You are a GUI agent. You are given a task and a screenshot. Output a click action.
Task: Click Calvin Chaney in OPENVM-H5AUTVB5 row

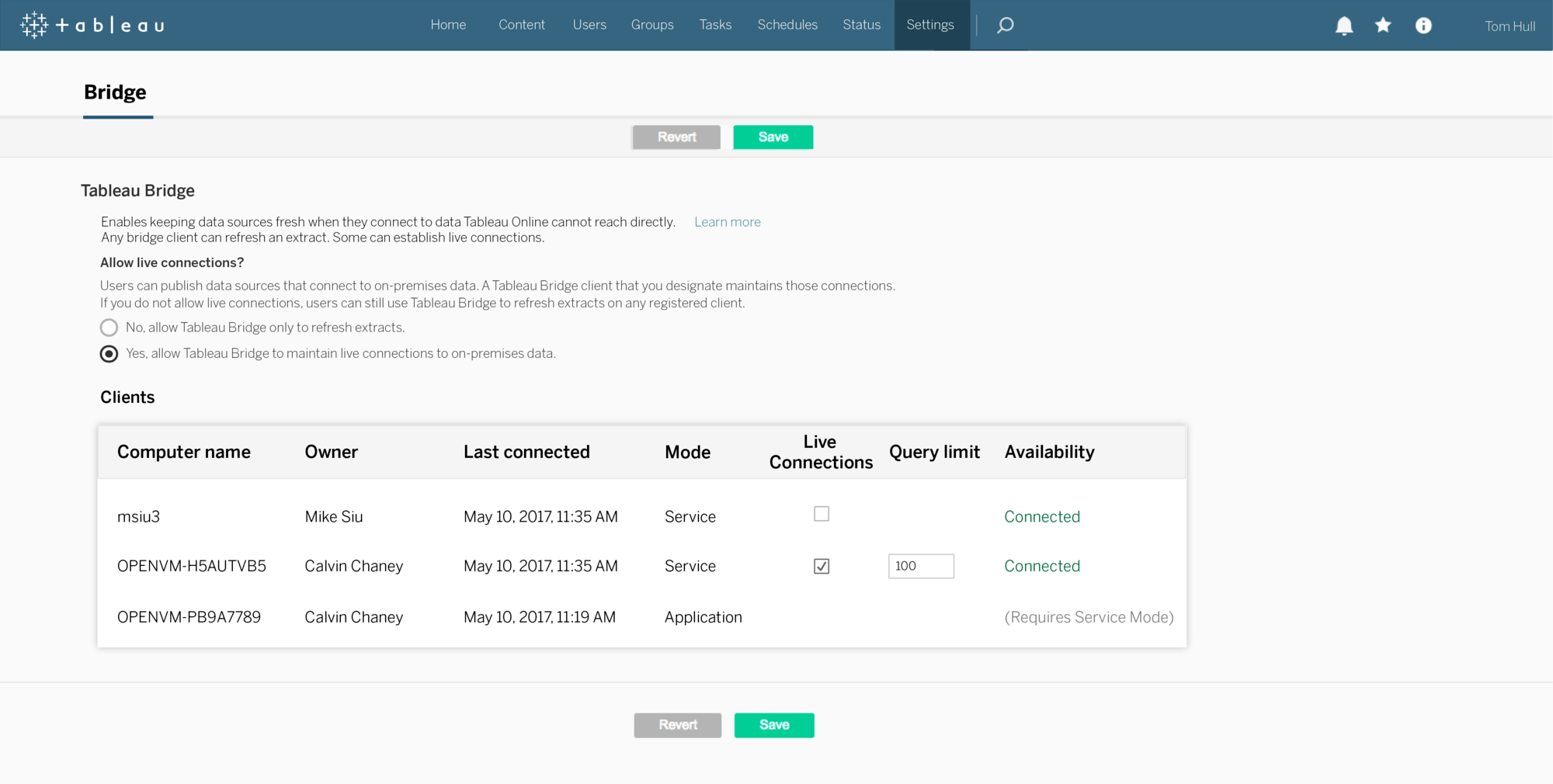(354, 566)
